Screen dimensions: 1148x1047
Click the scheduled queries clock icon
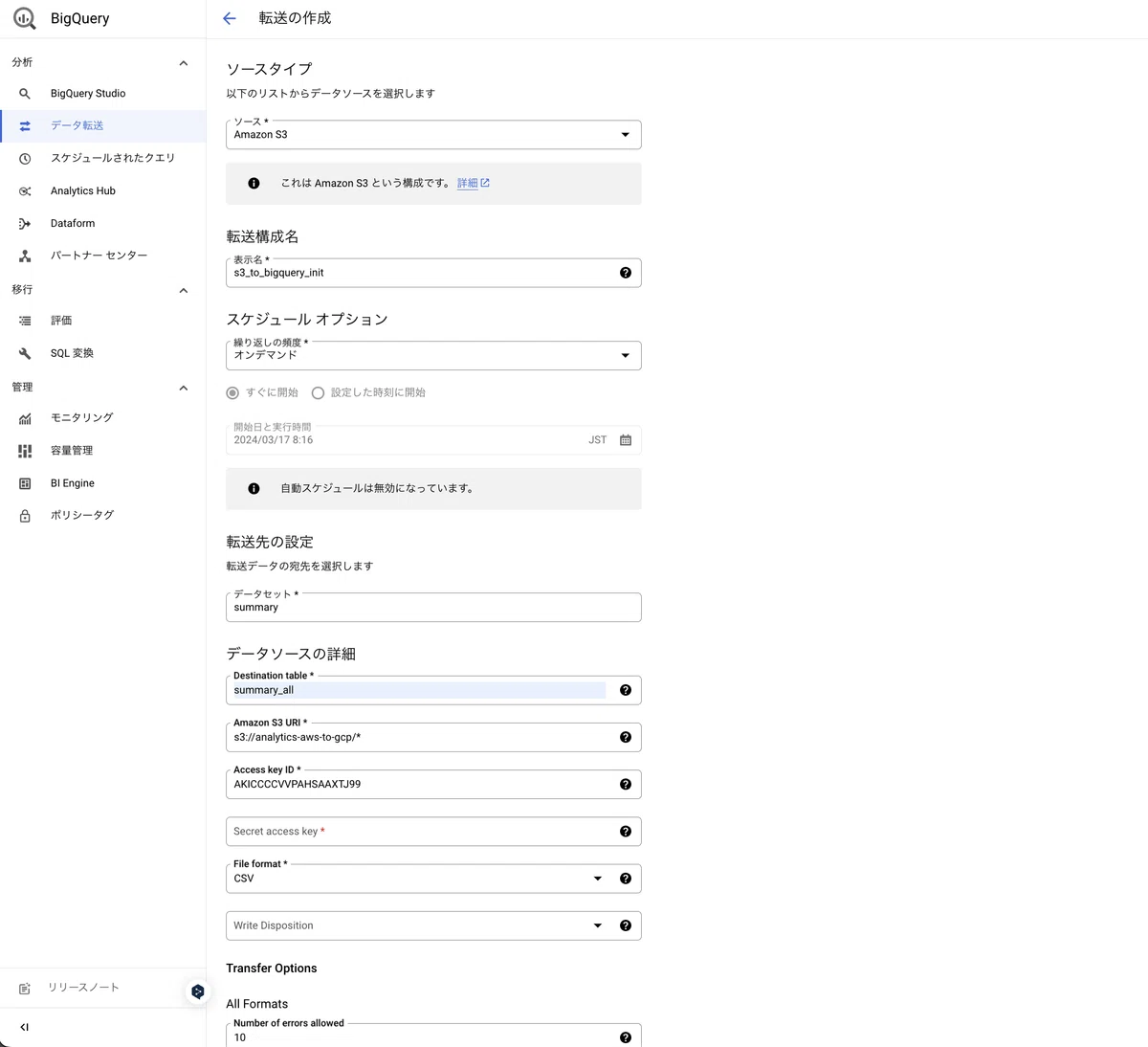(x=25, y=158)
